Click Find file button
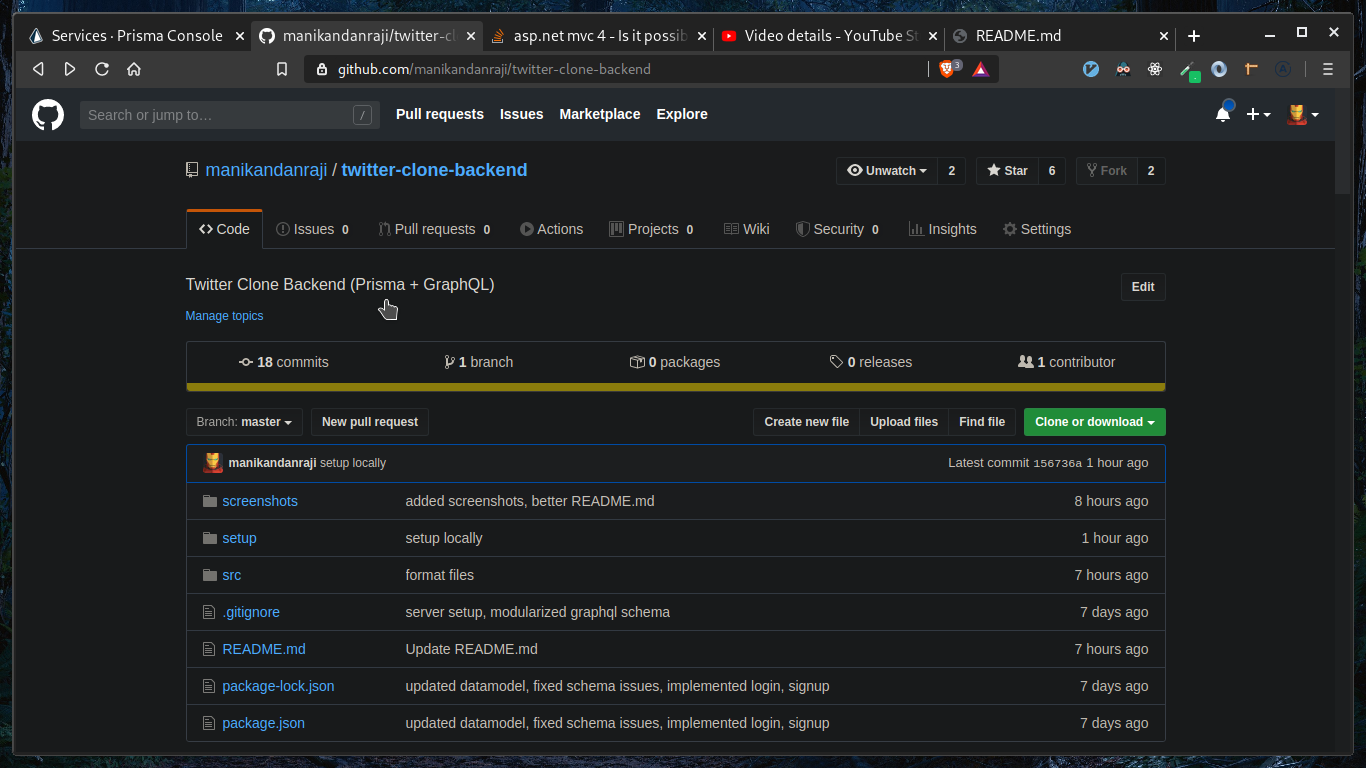 (x=982, y=422)
